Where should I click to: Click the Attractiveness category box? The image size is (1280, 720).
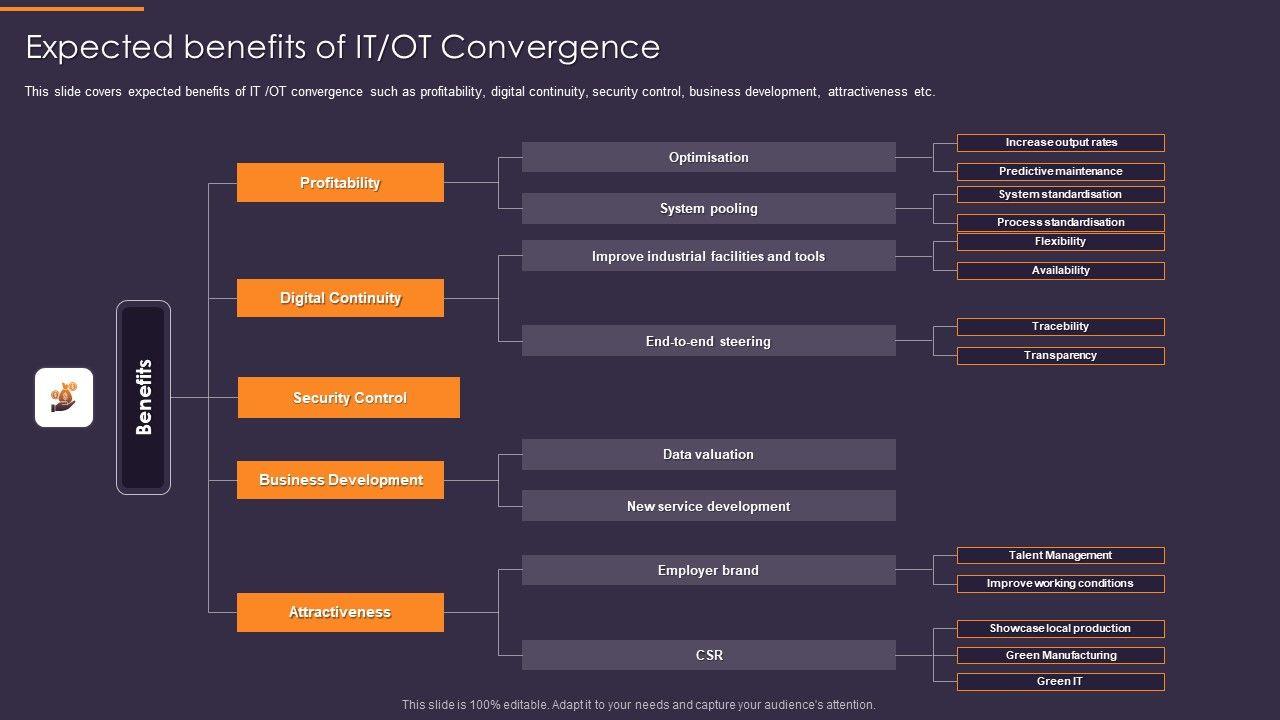[340, 612]
